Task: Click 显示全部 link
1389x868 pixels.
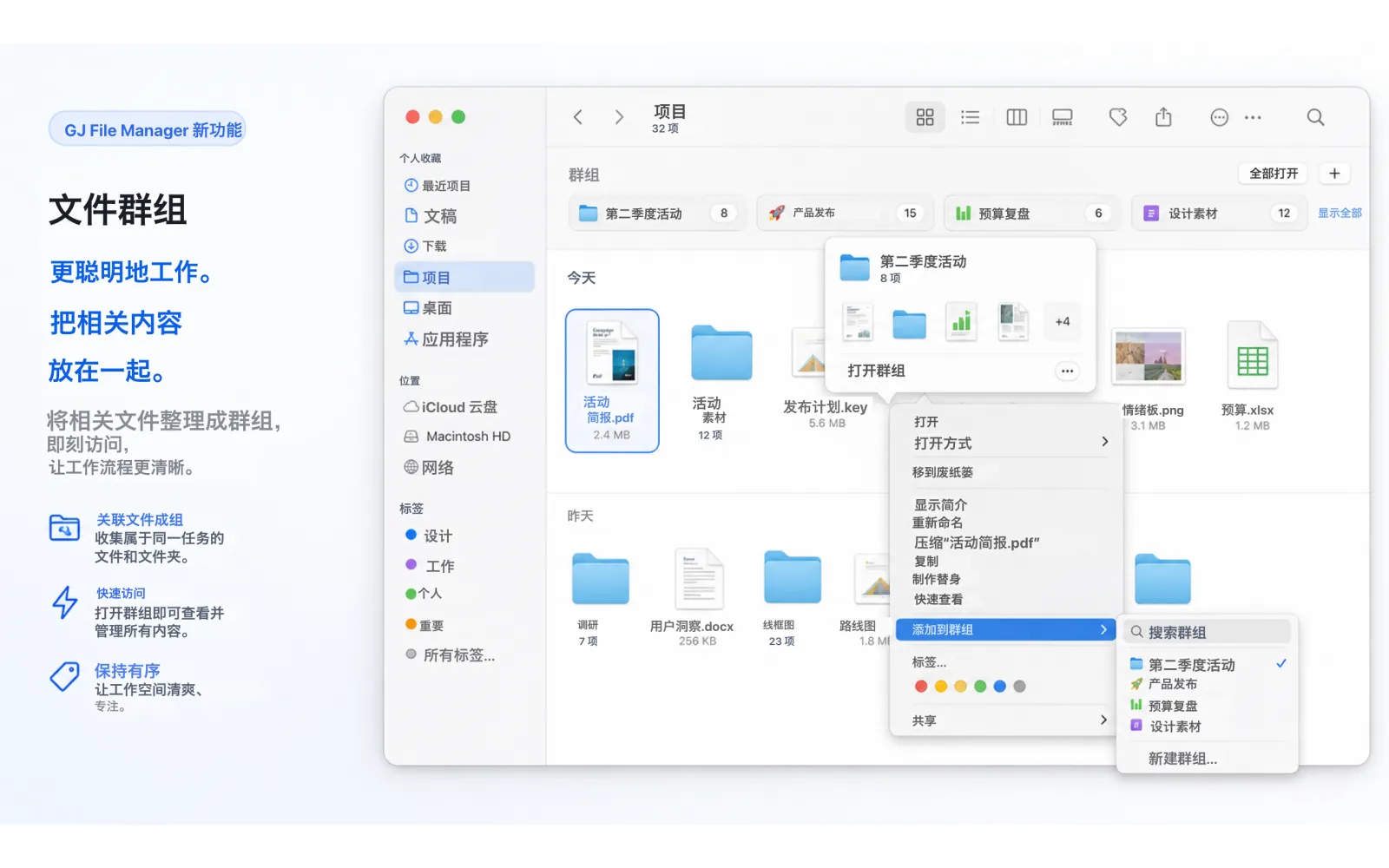Action: point(1340,213)
